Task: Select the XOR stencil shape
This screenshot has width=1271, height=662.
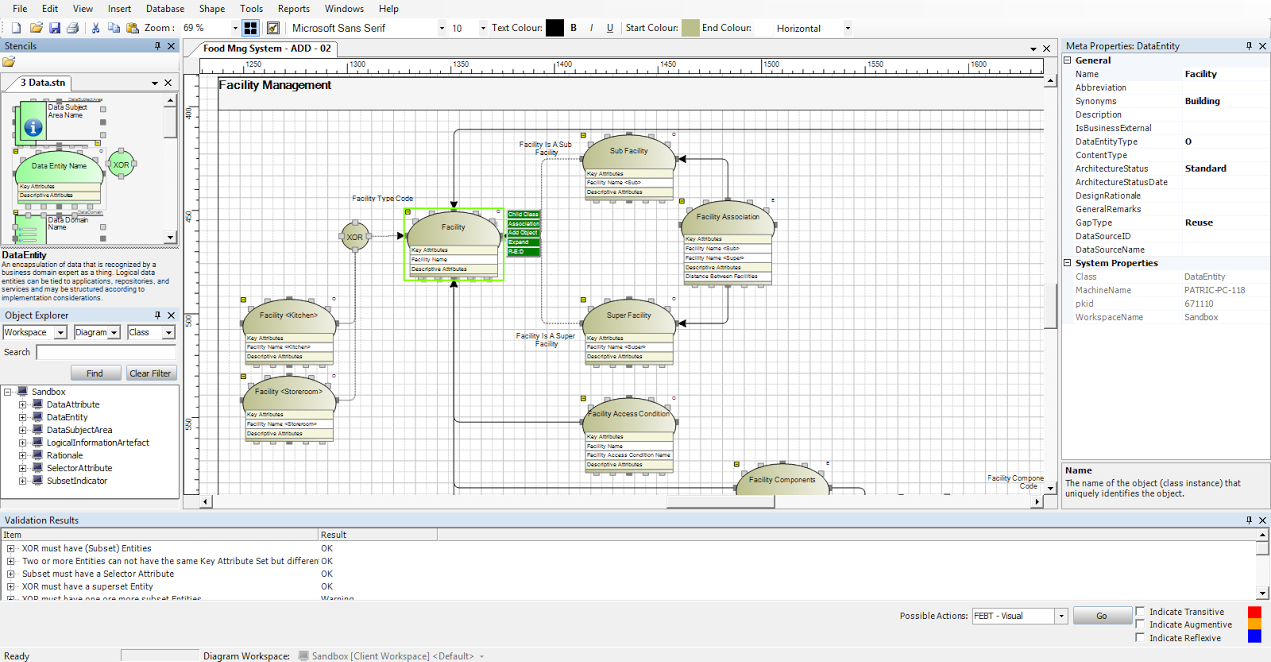Action: [121, 165]
